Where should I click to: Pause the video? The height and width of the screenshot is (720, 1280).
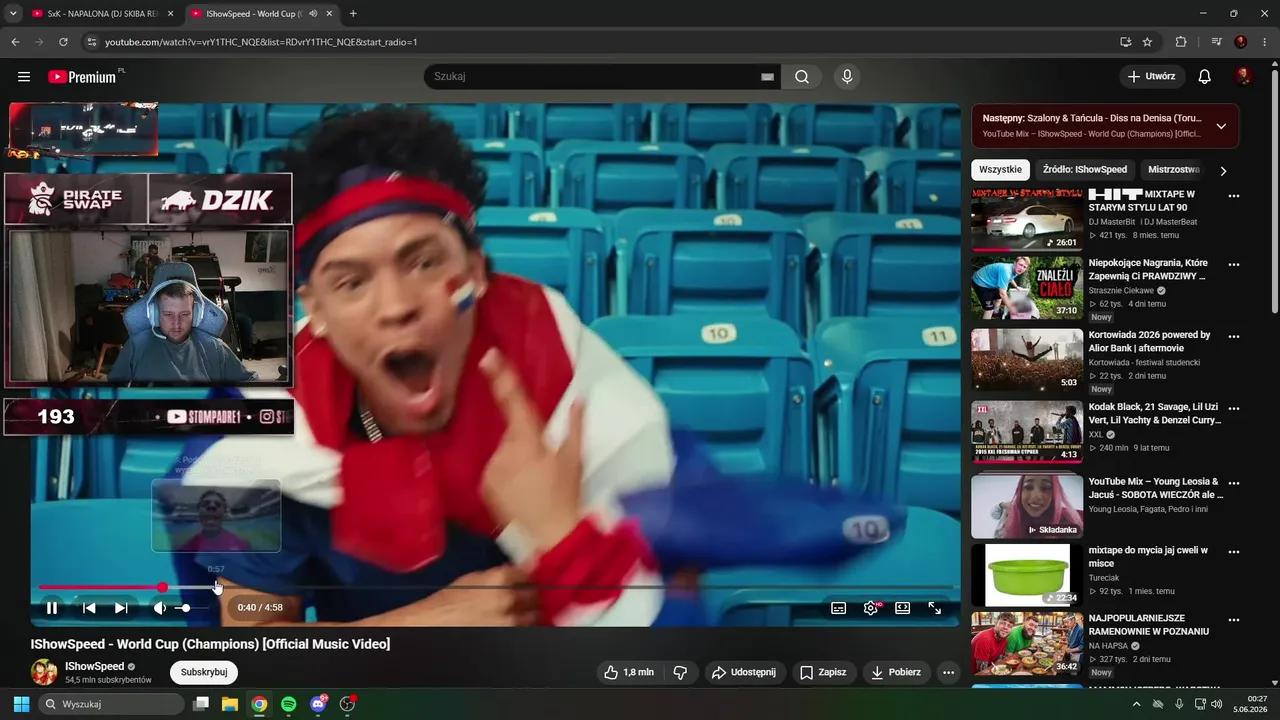(x=52, y=608)
